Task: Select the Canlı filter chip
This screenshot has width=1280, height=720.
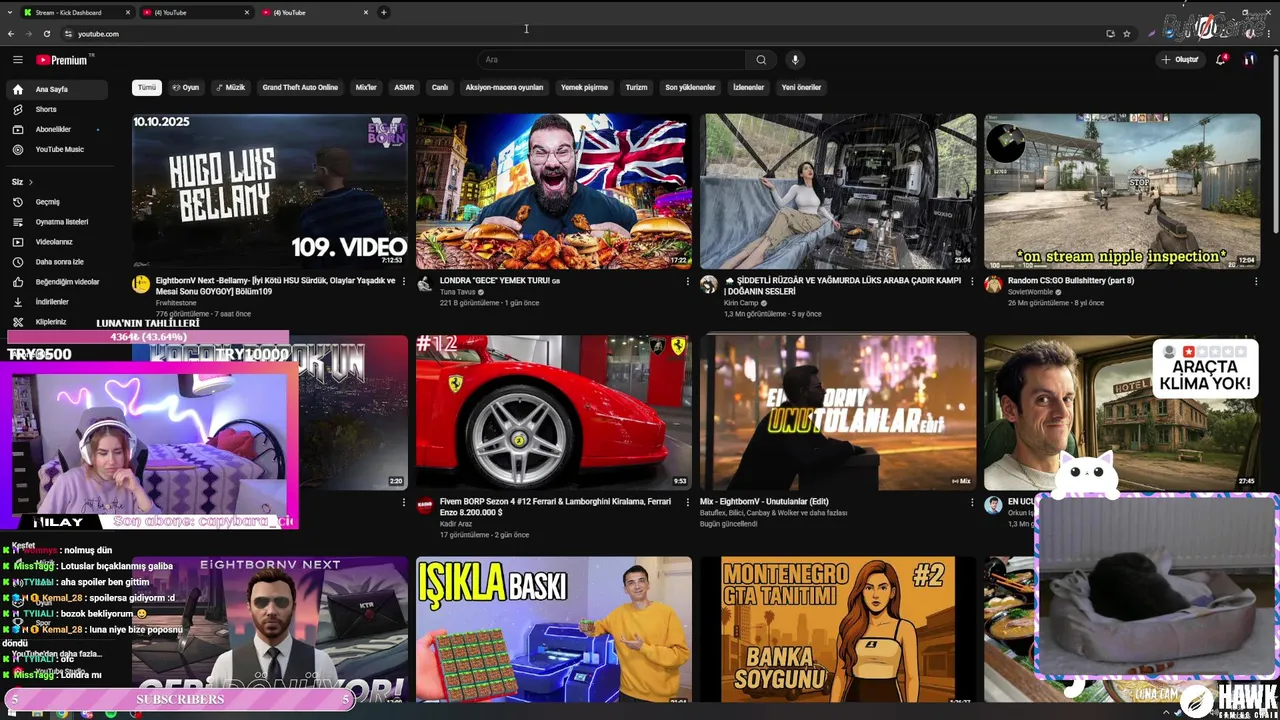Action: coord(439,87)
